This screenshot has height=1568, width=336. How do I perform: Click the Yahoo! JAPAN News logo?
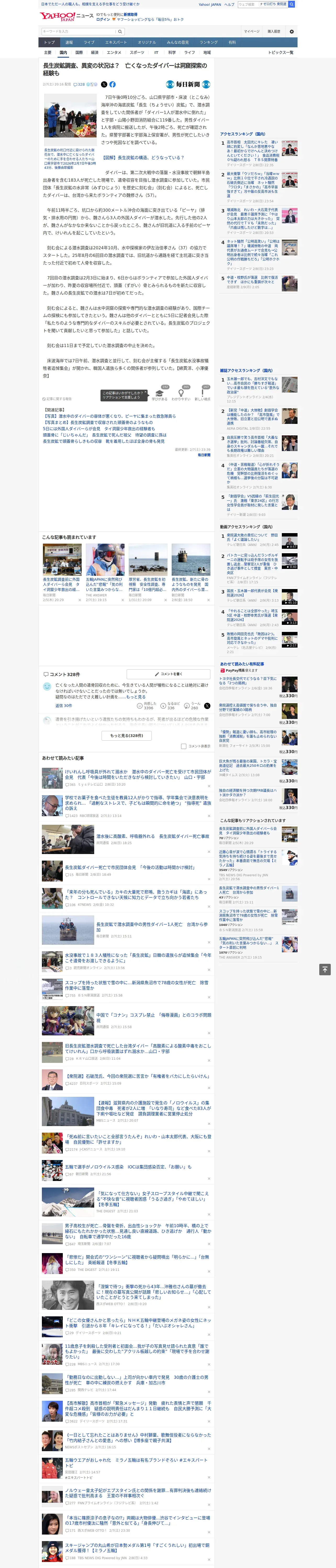67,16
